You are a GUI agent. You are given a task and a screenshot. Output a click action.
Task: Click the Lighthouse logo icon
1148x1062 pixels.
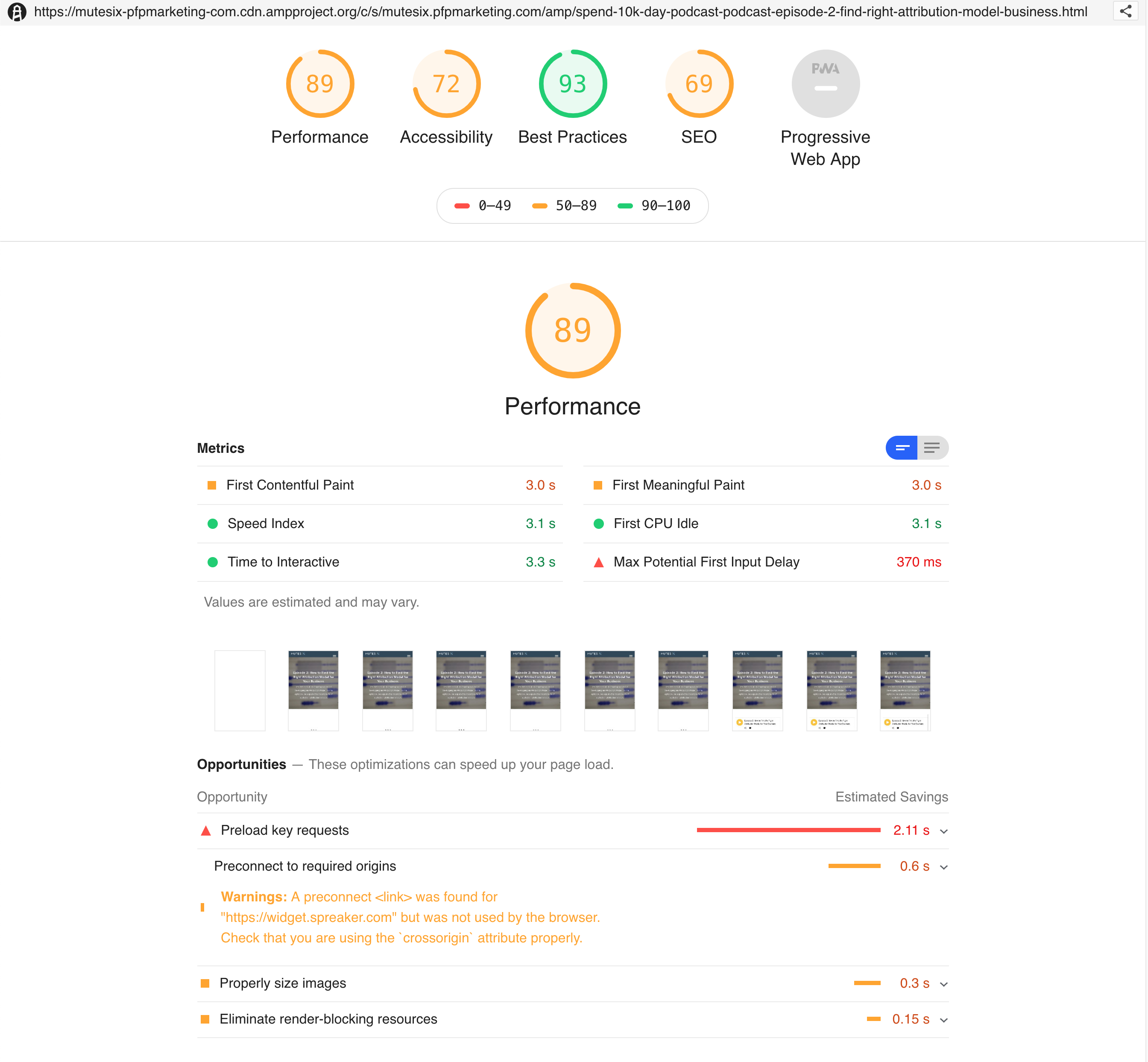click(x=17, y=12)
